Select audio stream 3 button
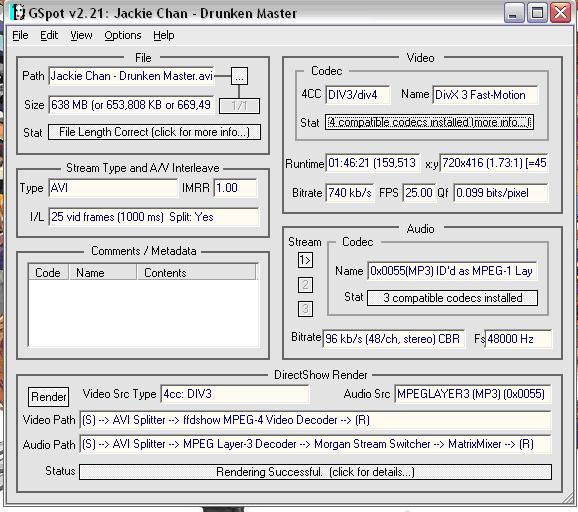 click(305, 309)
